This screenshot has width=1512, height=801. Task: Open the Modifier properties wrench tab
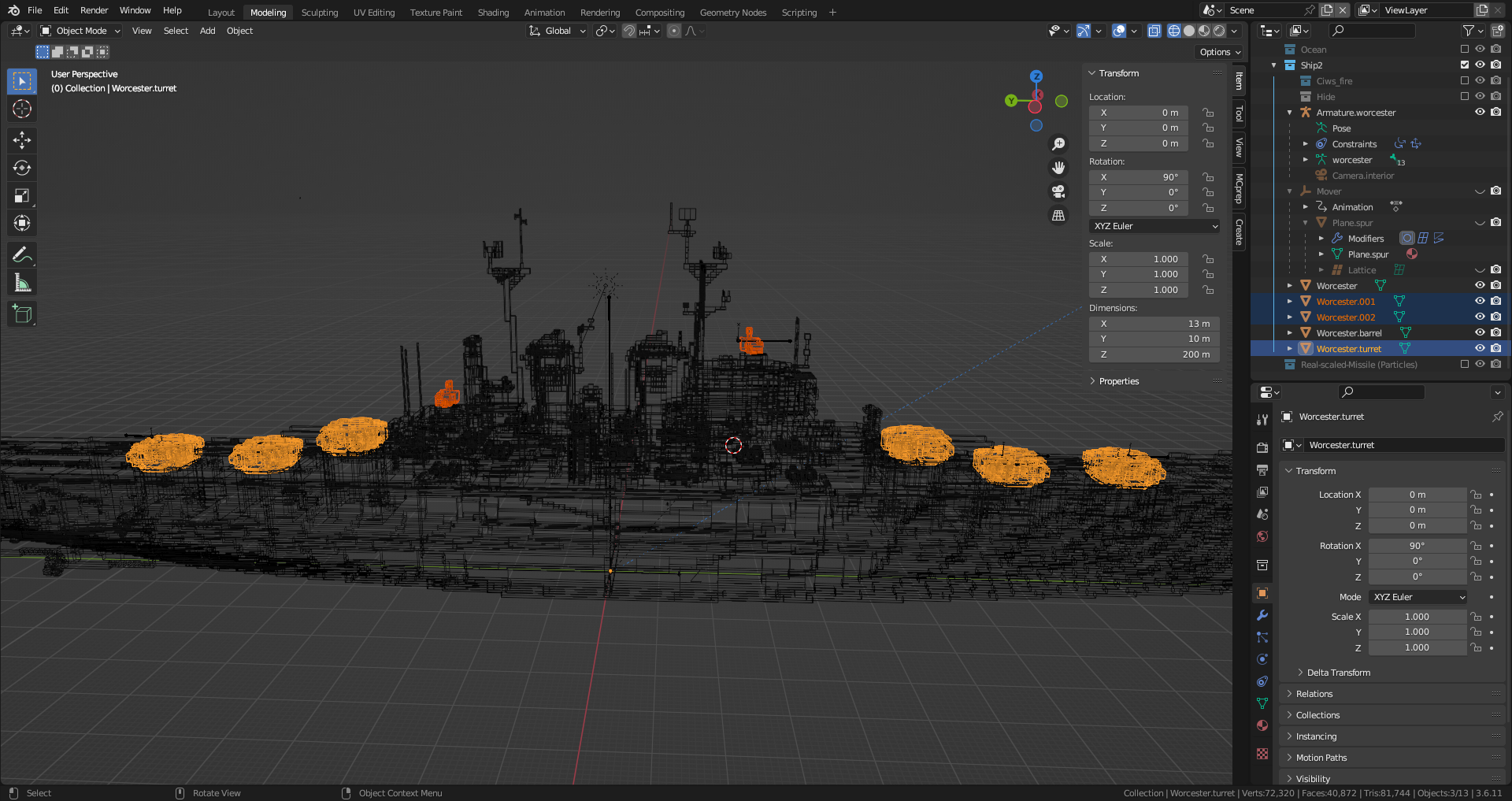1262,615
